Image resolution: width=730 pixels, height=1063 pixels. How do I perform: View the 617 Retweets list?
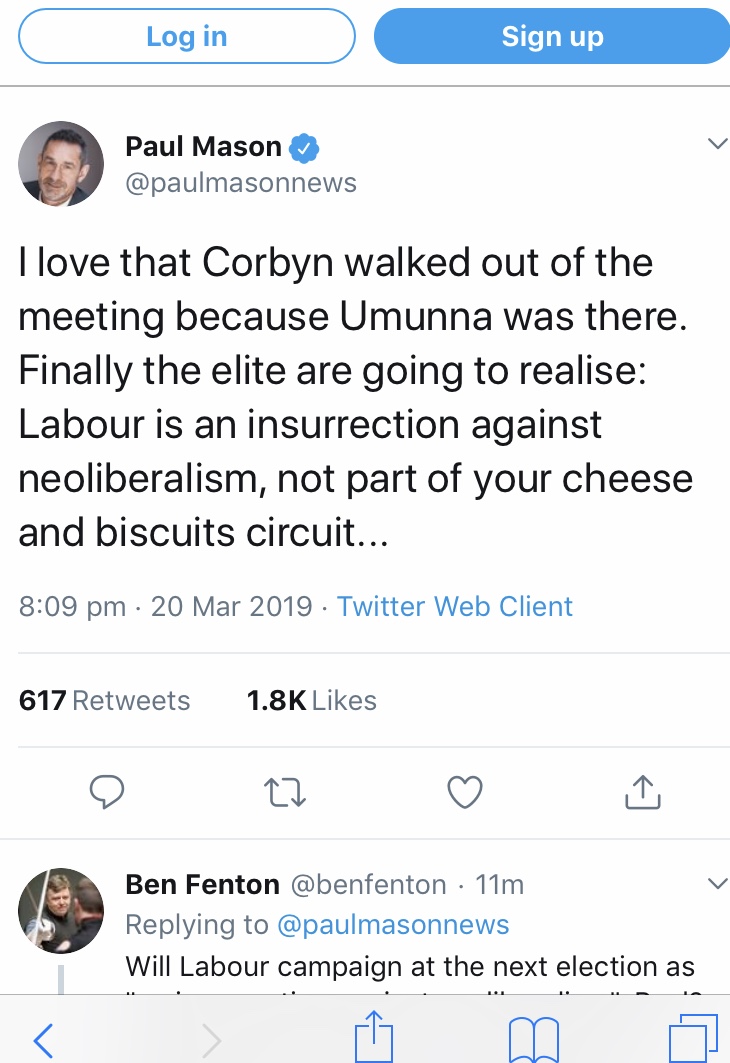[x=105, y=700]
